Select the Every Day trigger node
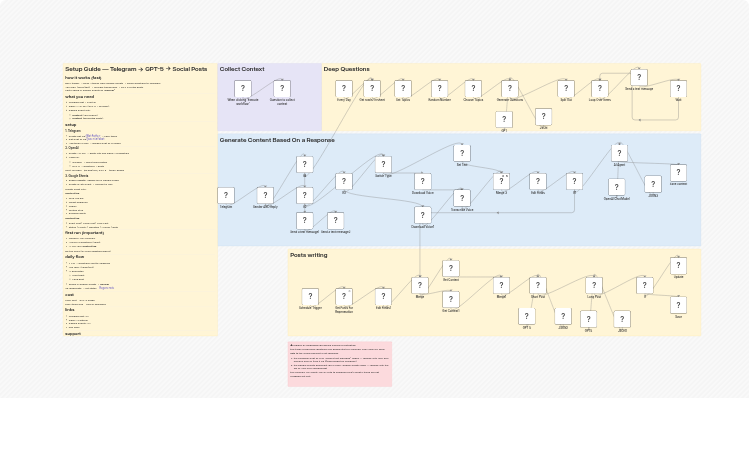The height and width of the screenshot is (450, 749). coord(344,89)
